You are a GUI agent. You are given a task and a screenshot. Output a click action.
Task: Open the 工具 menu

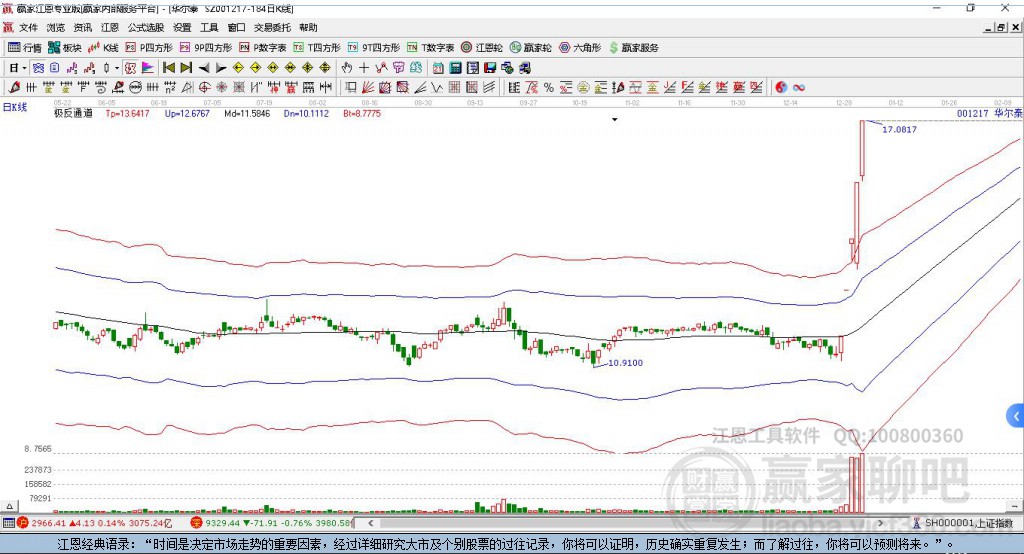coord(209,27)
